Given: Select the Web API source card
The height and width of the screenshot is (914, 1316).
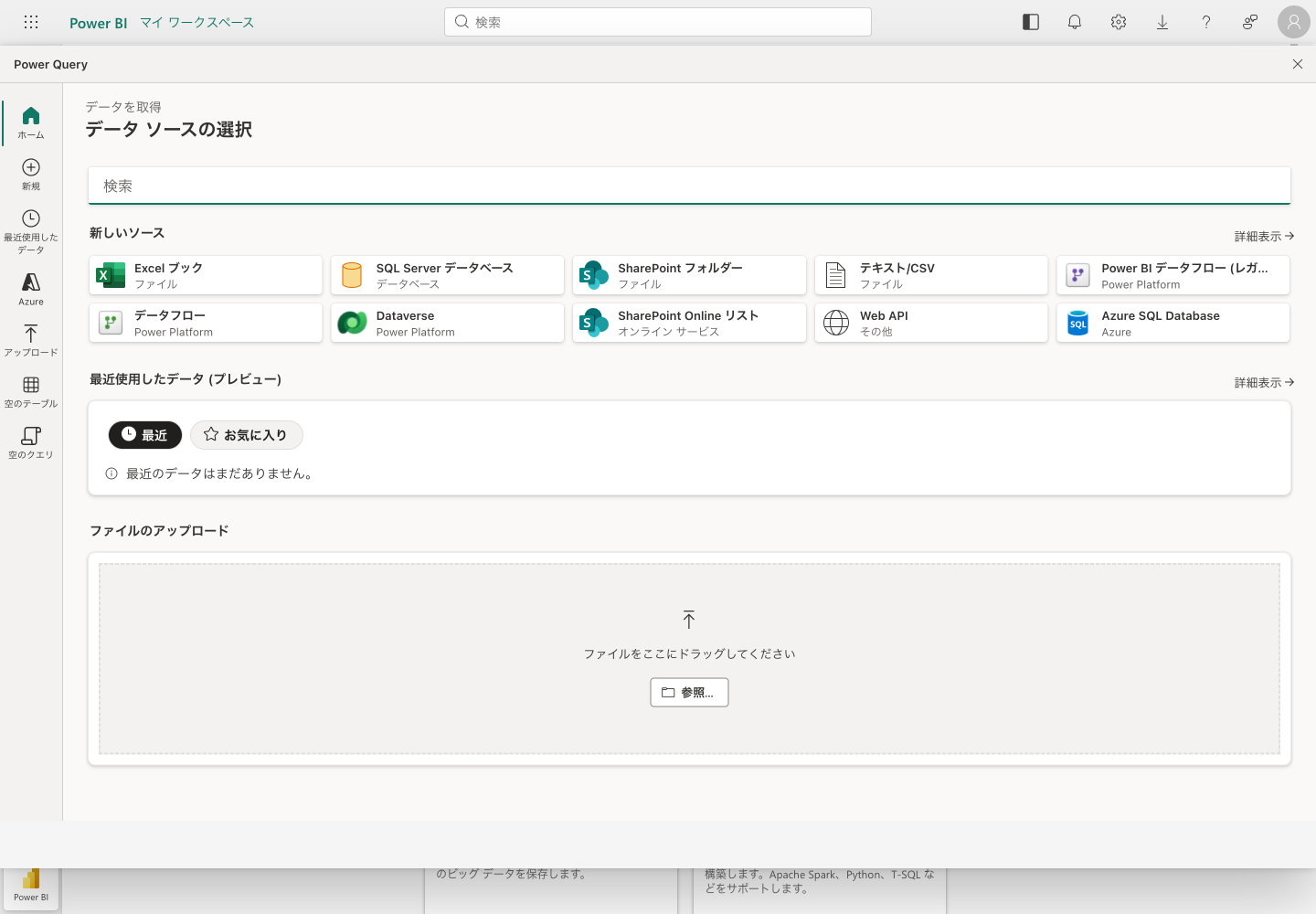Looking at the screenshot, I should tap(931, 323).
